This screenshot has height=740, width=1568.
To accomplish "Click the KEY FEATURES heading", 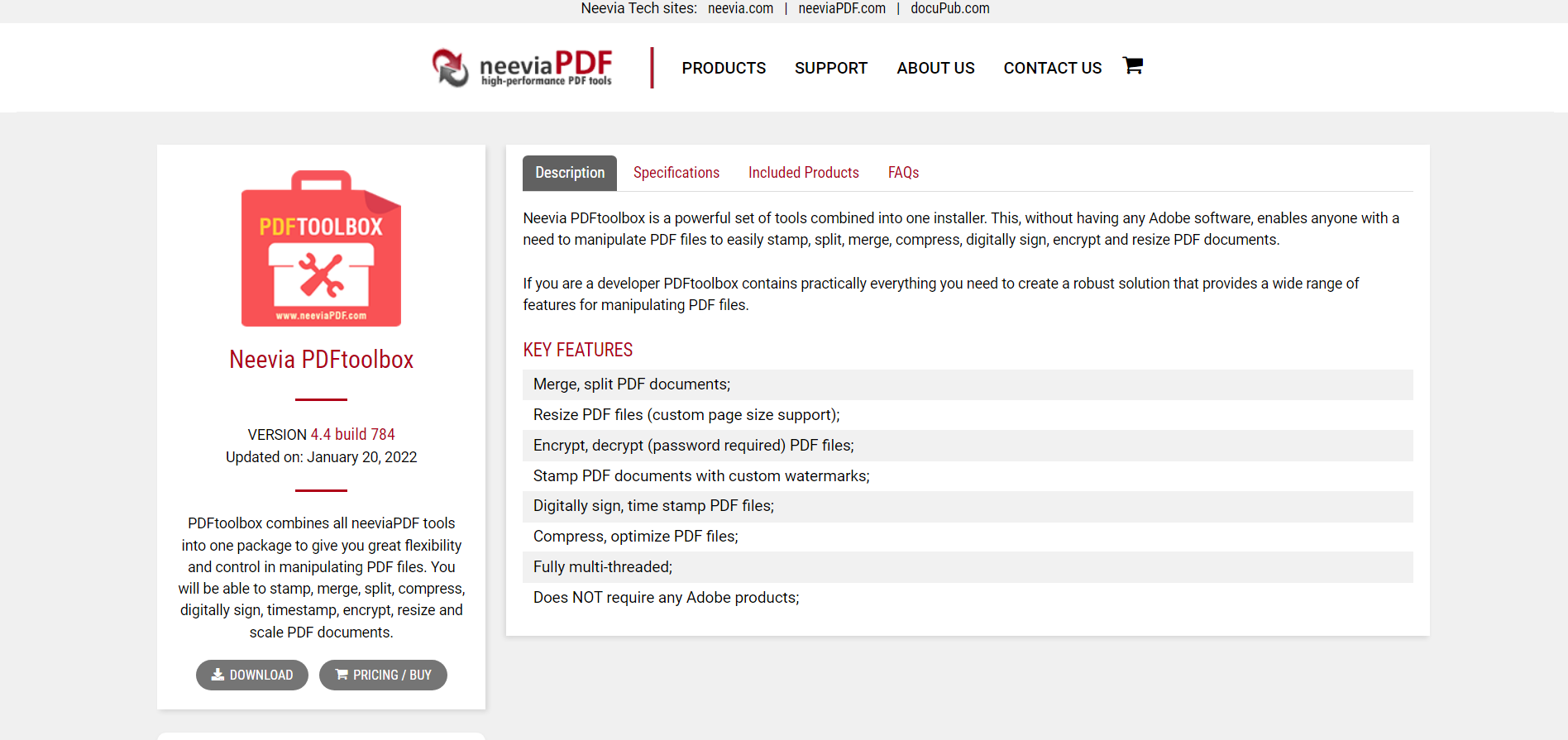I will tap(577, 350).
